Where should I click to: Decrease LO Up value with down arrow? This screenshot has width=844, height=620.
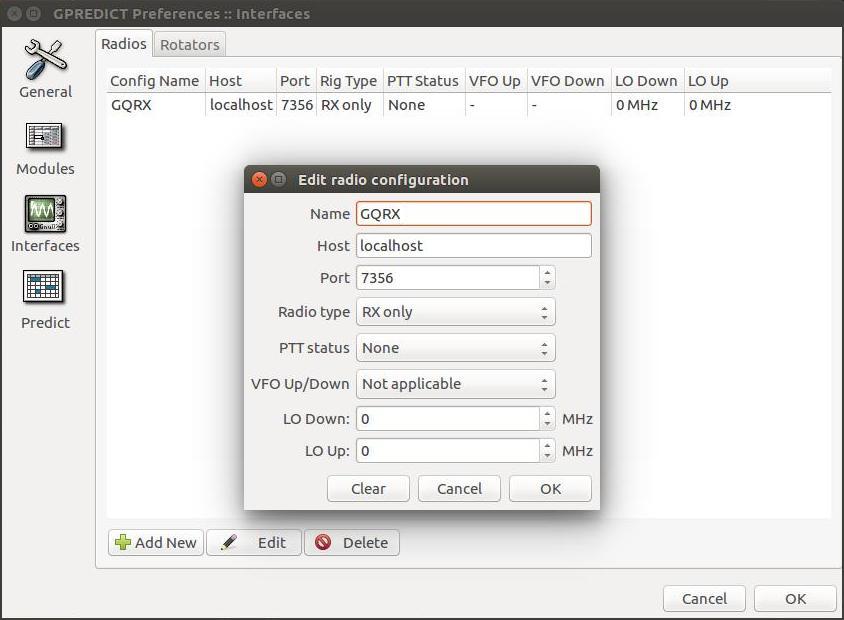[x=547, y=456]
